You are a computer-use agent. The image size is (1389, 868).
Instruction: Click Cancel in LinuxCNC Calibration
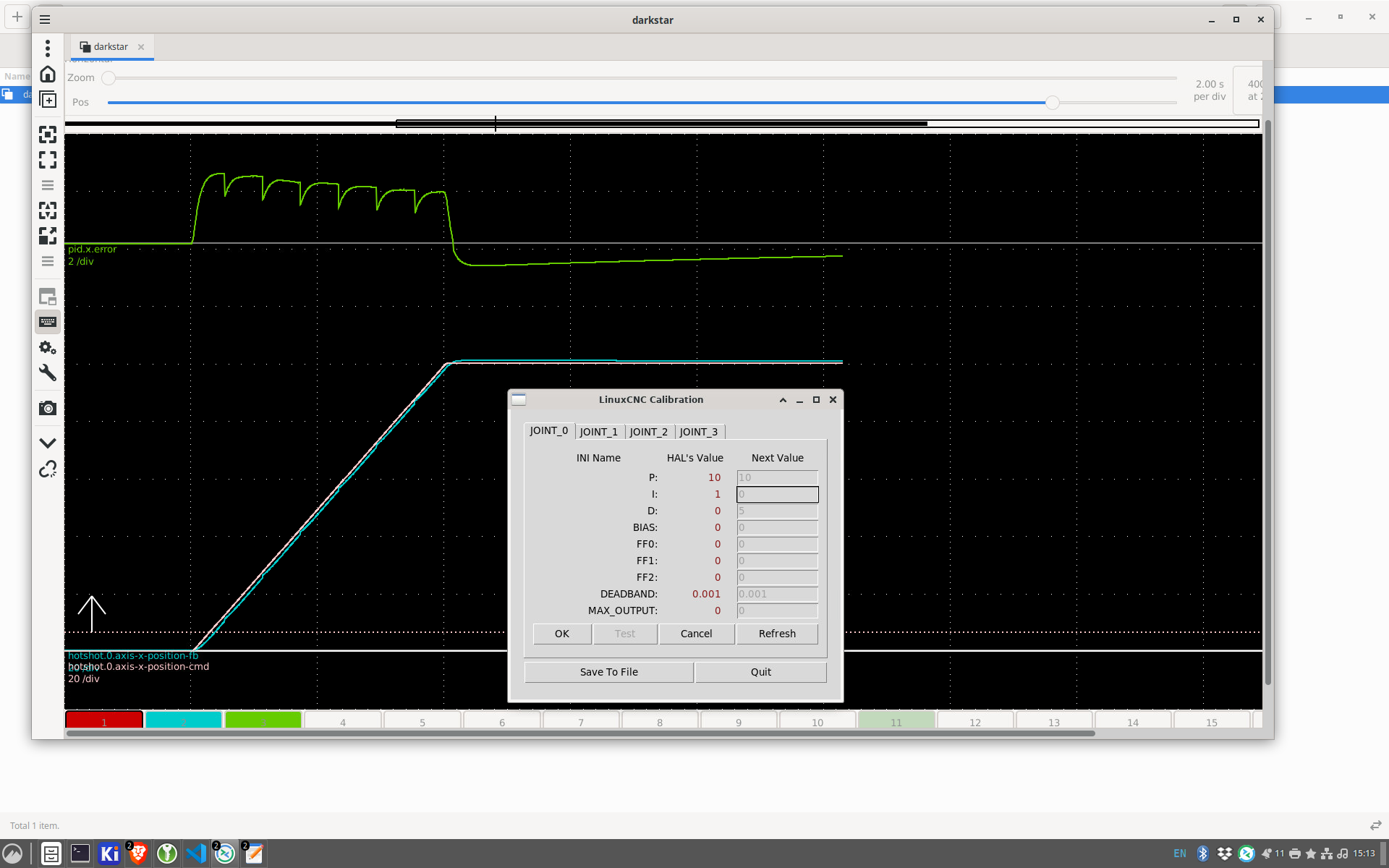(697, 634)
